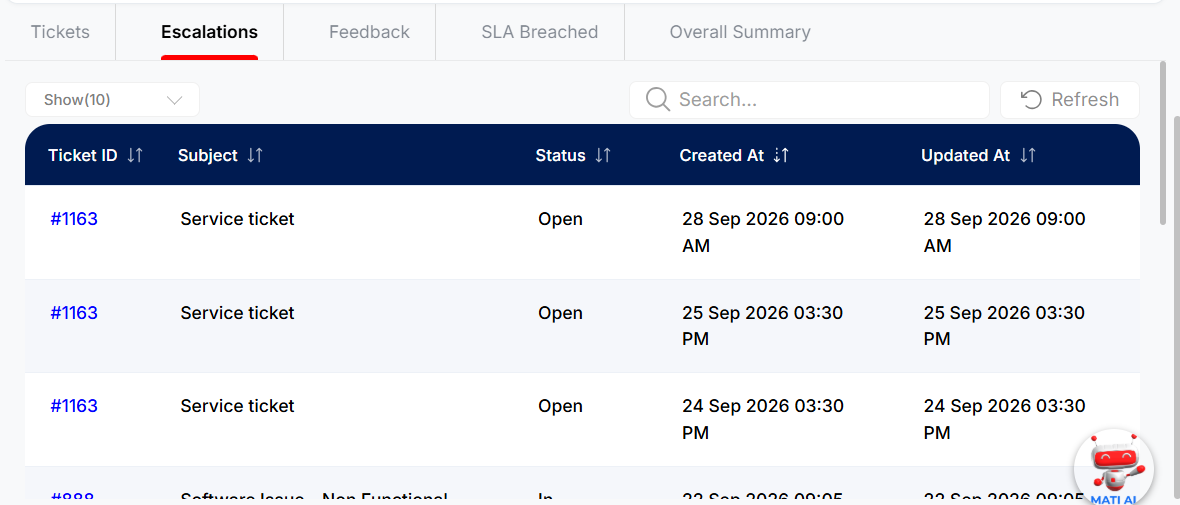Click the Created At header text
The image size is (1180, 505).
[722, 155]
